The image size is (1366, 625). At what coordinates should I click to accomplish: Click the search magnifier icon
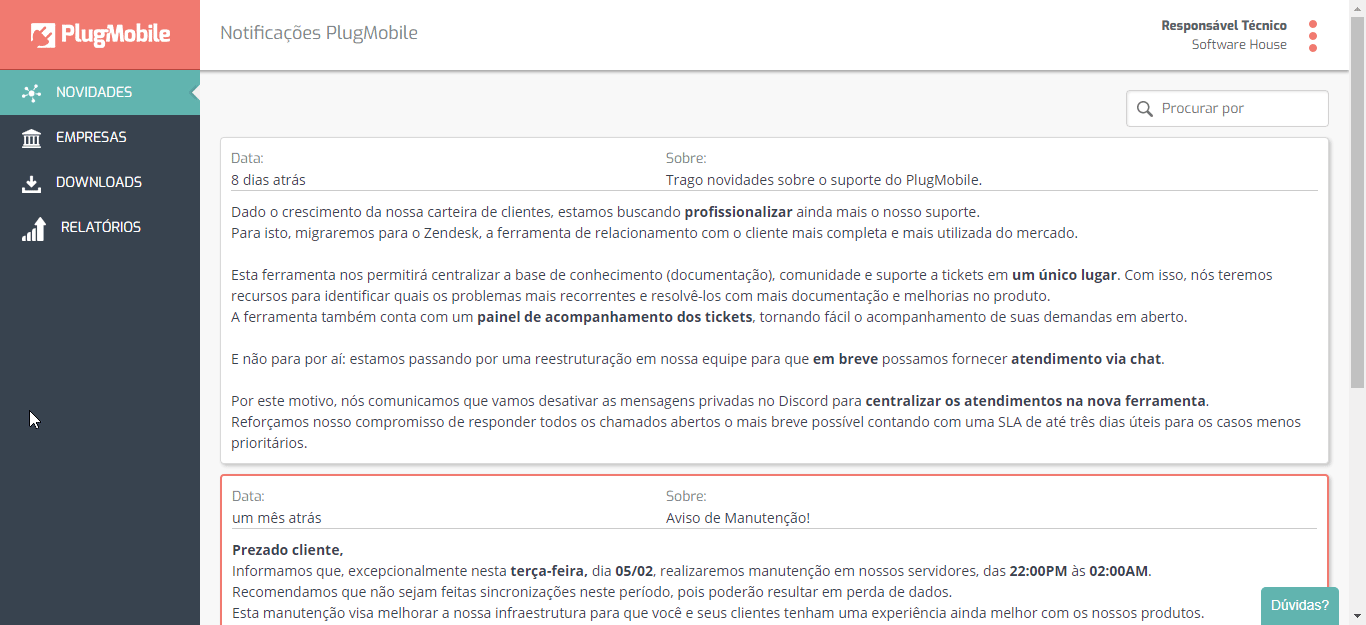1144,108
